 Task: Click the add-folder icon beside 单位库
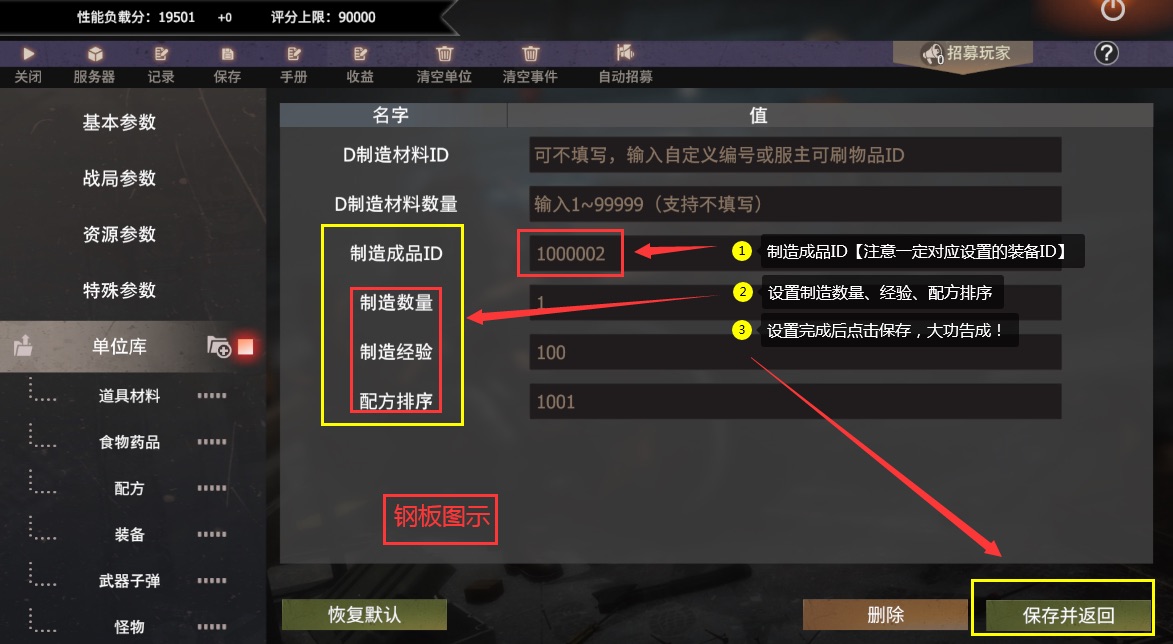(218, 347)
